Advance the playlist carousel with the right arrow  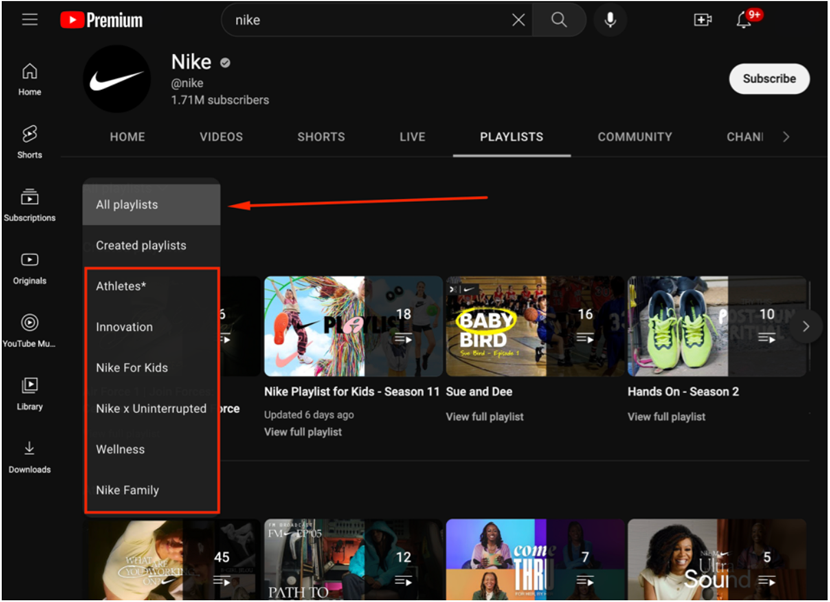pos(805,327)
